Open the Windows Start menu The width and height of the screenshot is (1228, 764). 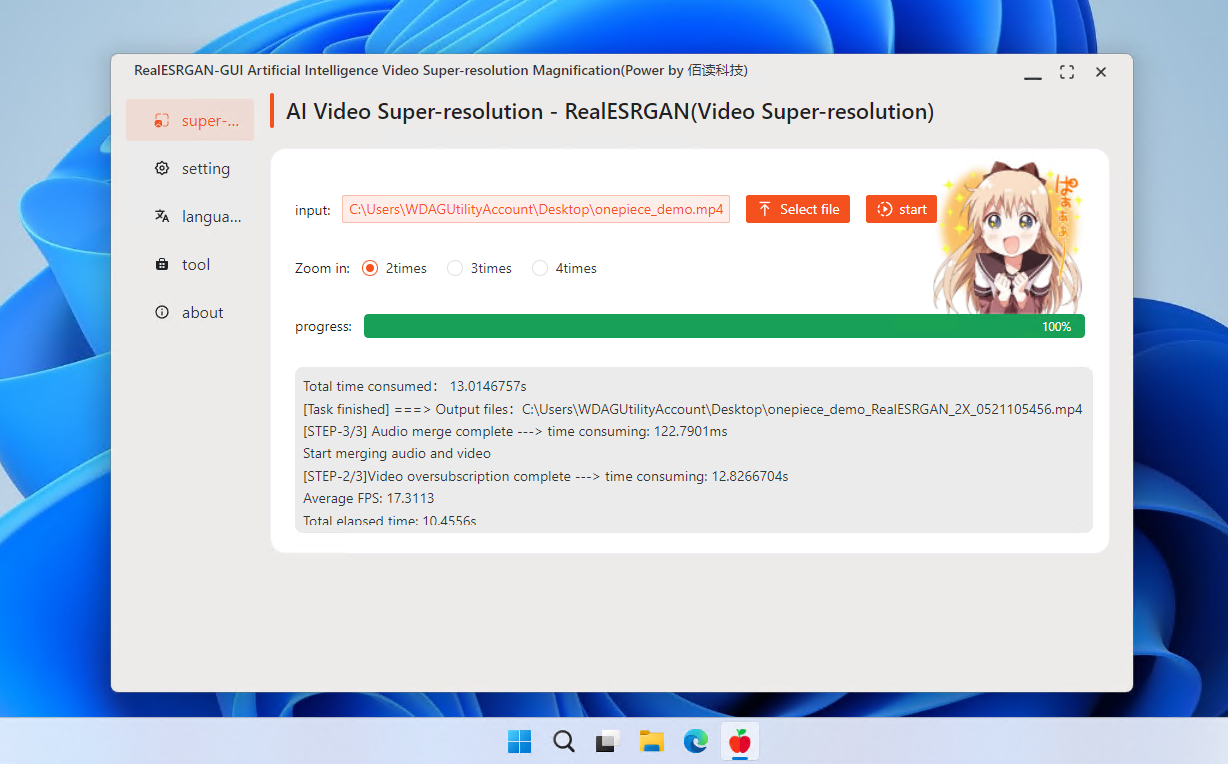[520, 741]
